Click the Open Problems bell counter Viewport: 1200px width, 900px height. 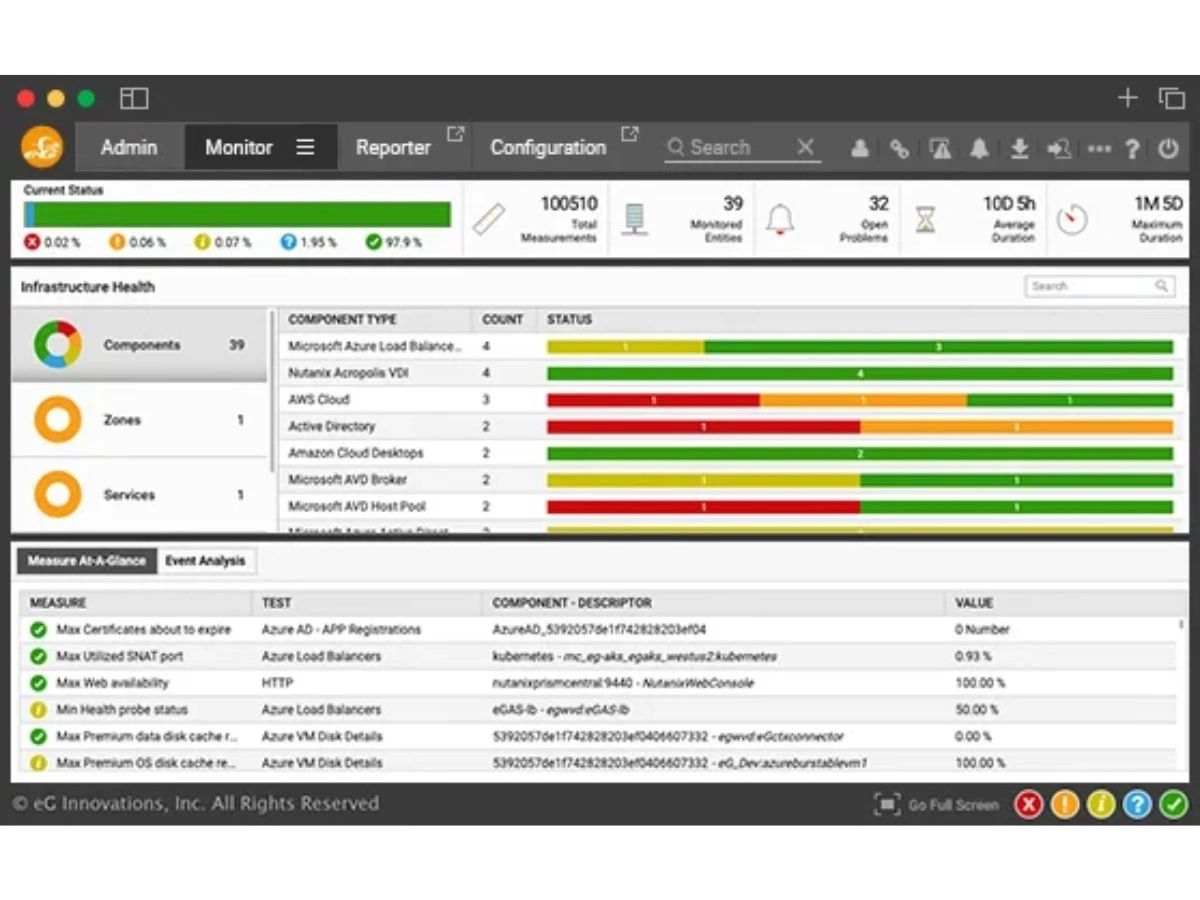(829, 218)
